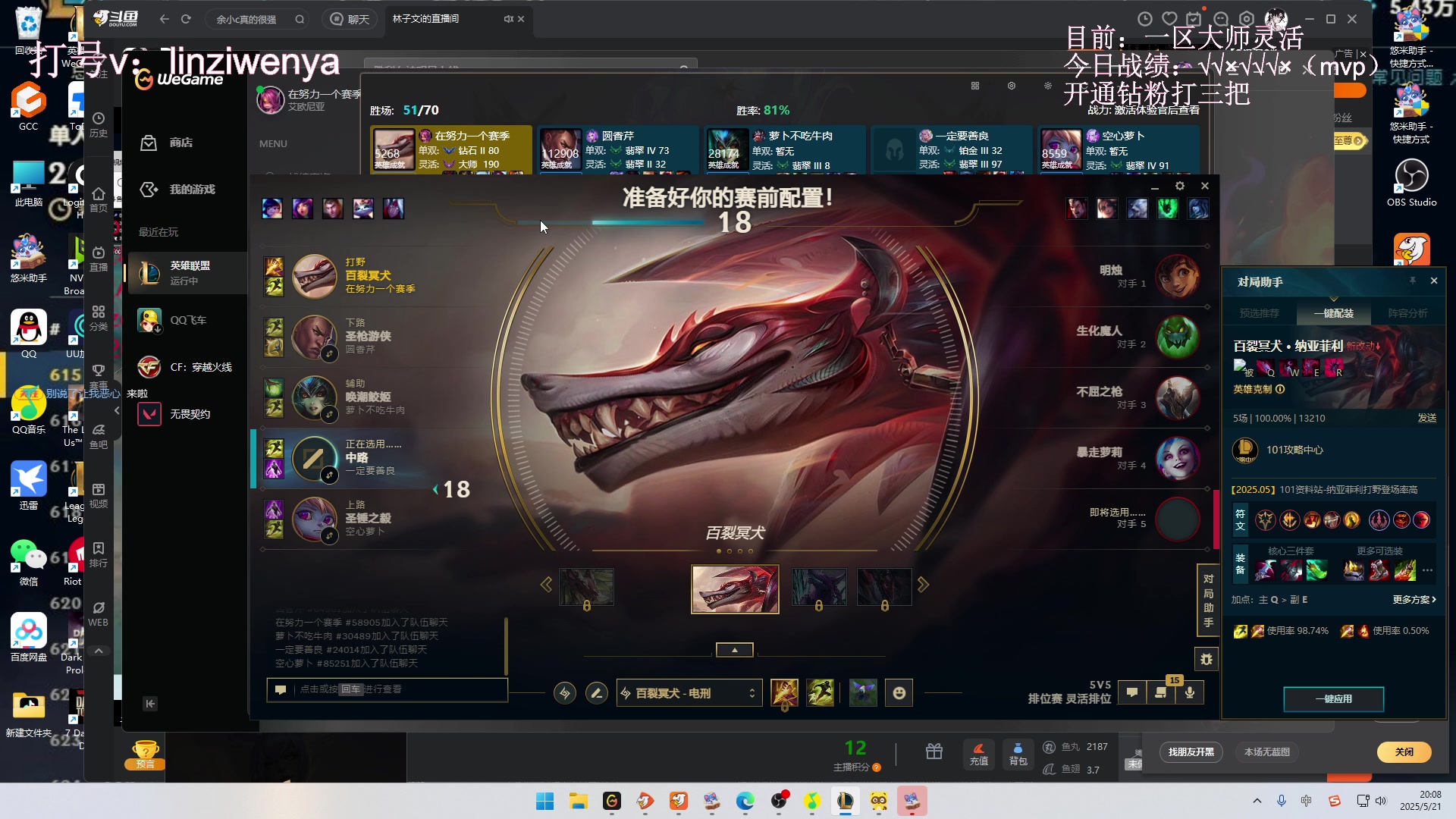Click enemy 生化魔人 portrait
Viewport: 1456px width, 819px height.
(x=1178, y=337)
